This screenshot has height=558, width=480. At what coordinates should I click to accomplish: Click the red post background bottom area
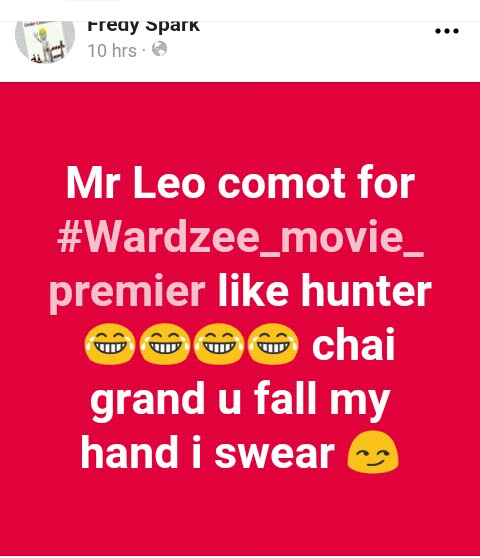point(240,516)
